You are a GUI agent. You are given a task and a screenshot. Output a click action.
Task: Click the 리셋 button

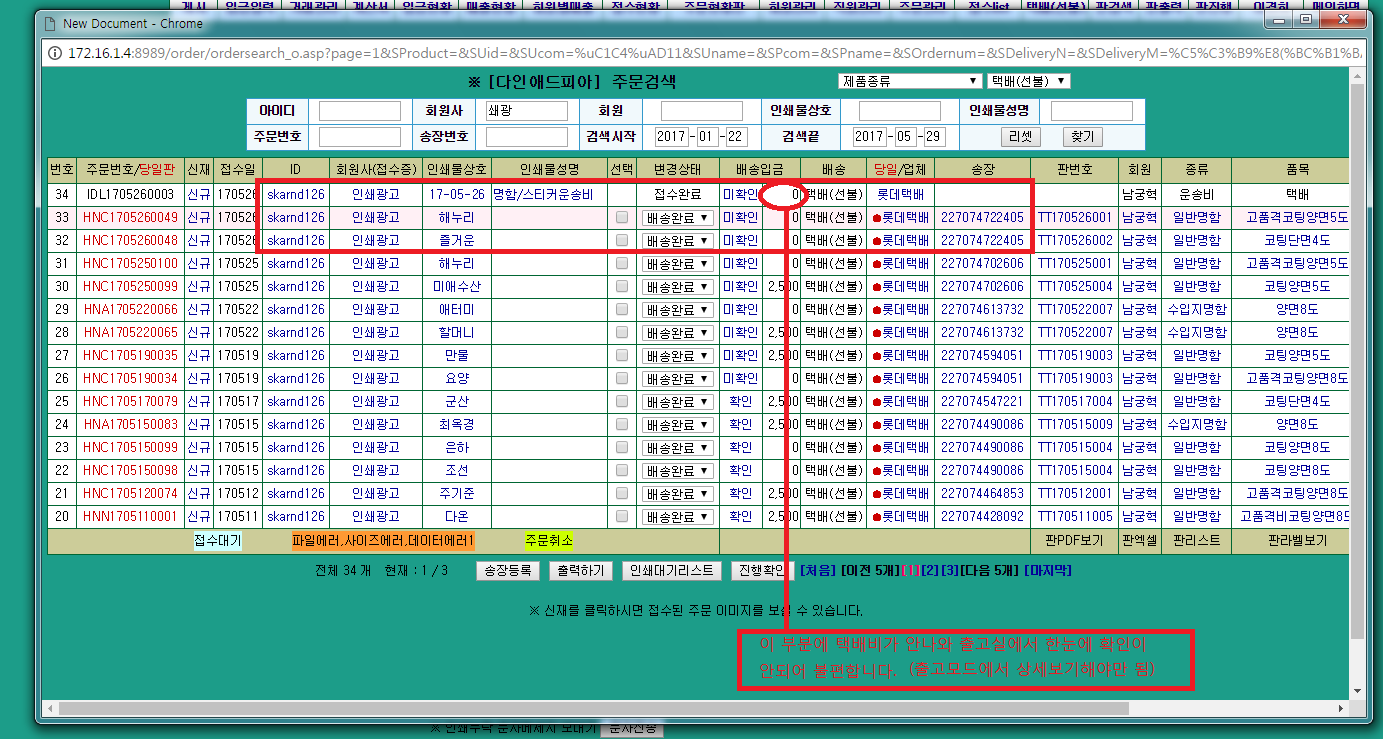1020,136
